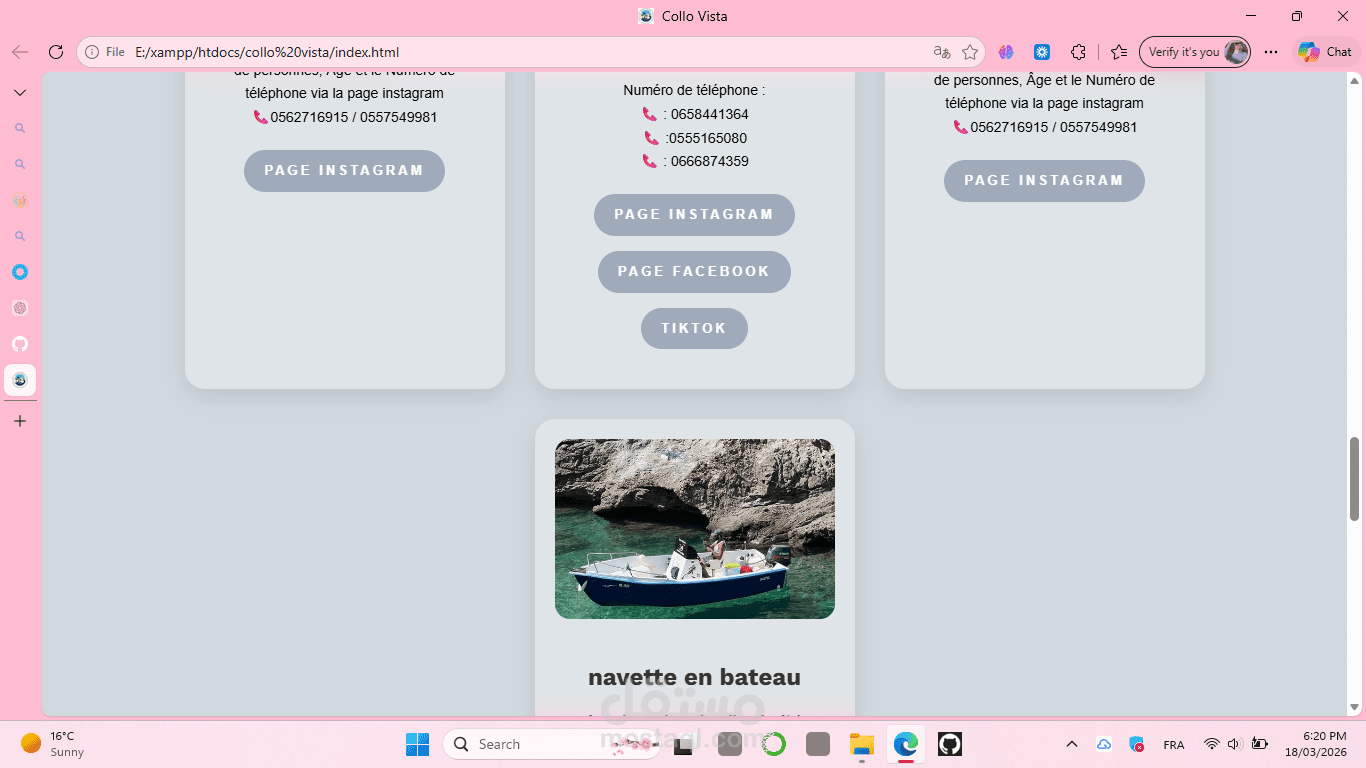Click the navette en bateau heading
The width and height of the screenshot is (1366, 768).
pyautogui.click(x=694, y=677)
